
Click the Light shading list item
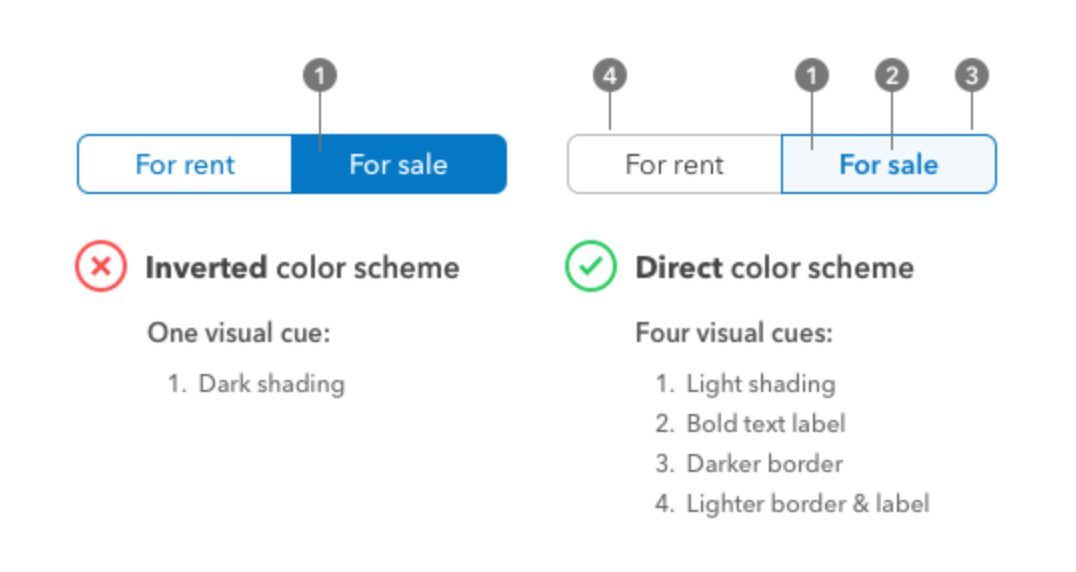(746, 384)
